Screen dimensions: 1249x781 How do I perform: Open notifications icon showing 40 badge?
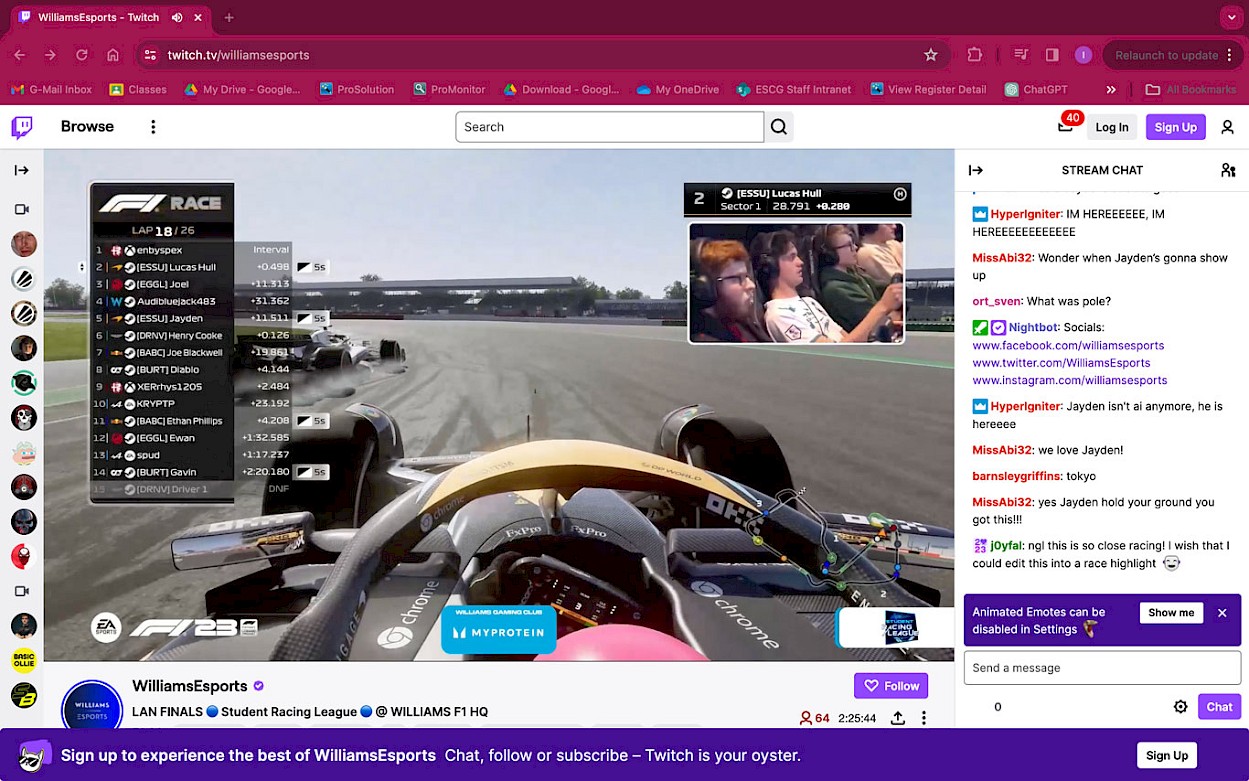pos(1066,126)
